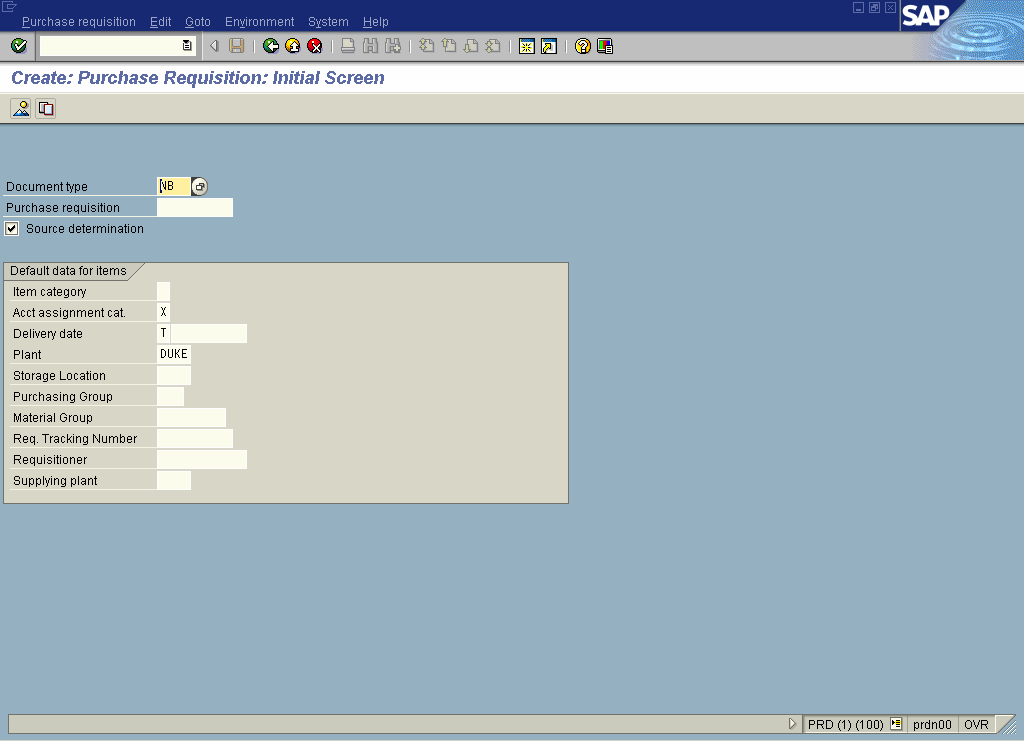Click the Personal Settings person icon
The image size is (1024, 741).
click(21, 108)
